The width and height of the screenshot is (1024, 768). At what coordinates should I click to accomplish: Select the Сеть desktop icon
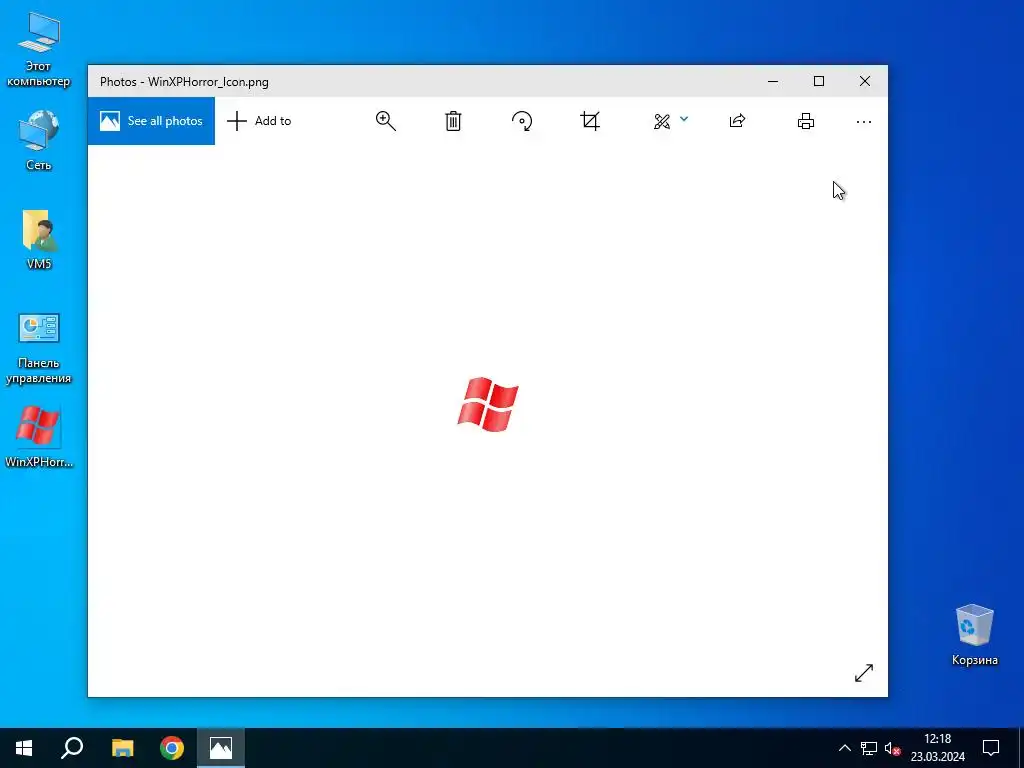click(x=39, y=140)
